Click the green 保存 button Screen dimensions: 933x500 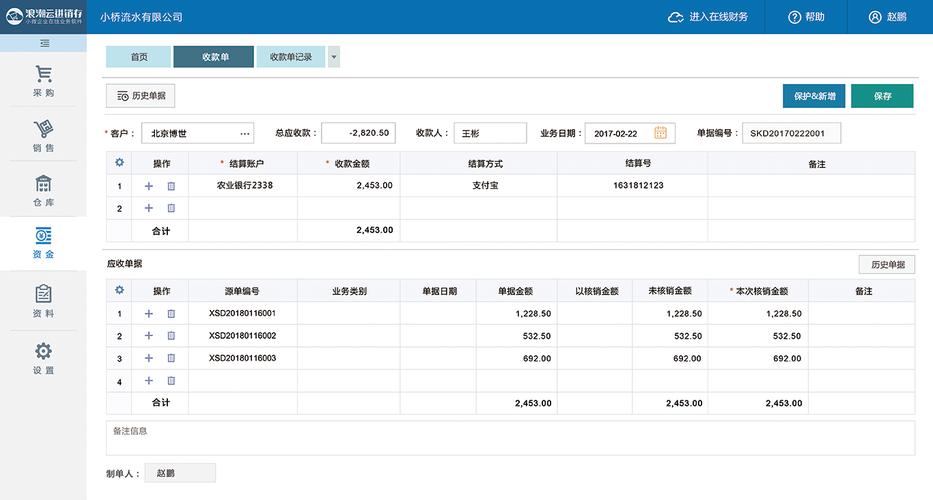tap(882, 96)
